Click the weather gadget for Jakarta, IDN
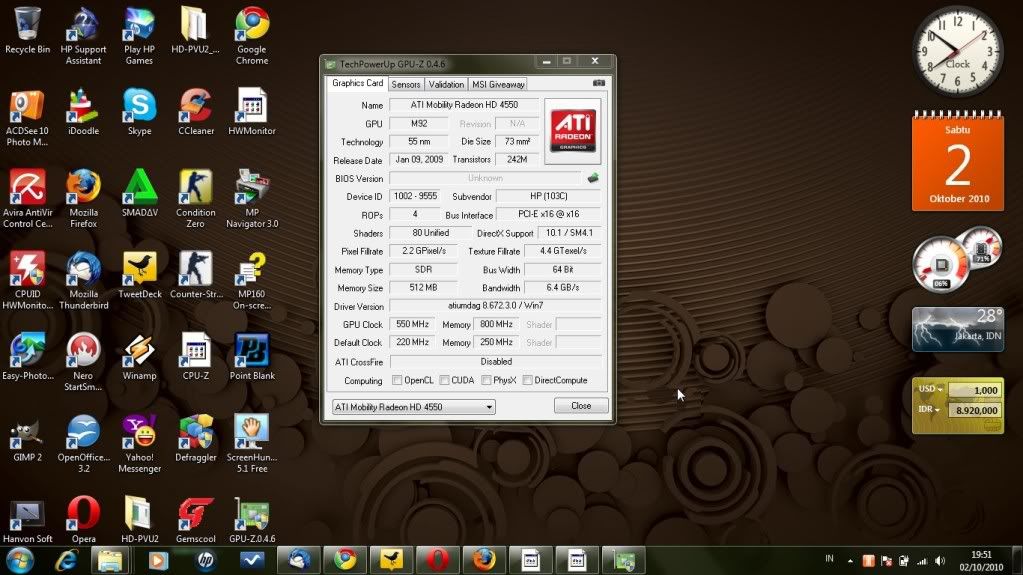Viewport: 1023px width, 575px height. [x=957, y=329]
